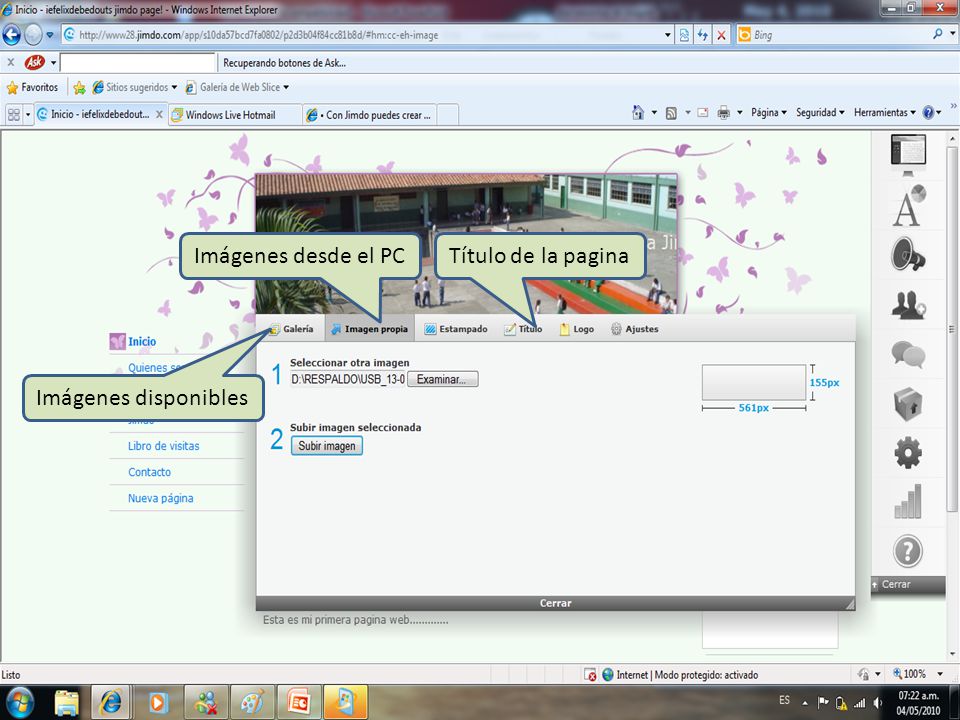Open the Jimdo megaphone blog icon

tap(909, 254)
